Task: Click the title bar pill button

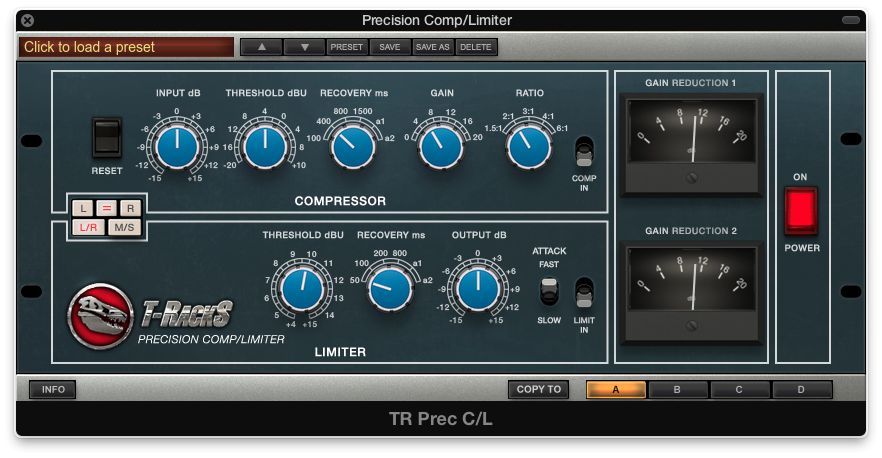Action: point(851,20)
